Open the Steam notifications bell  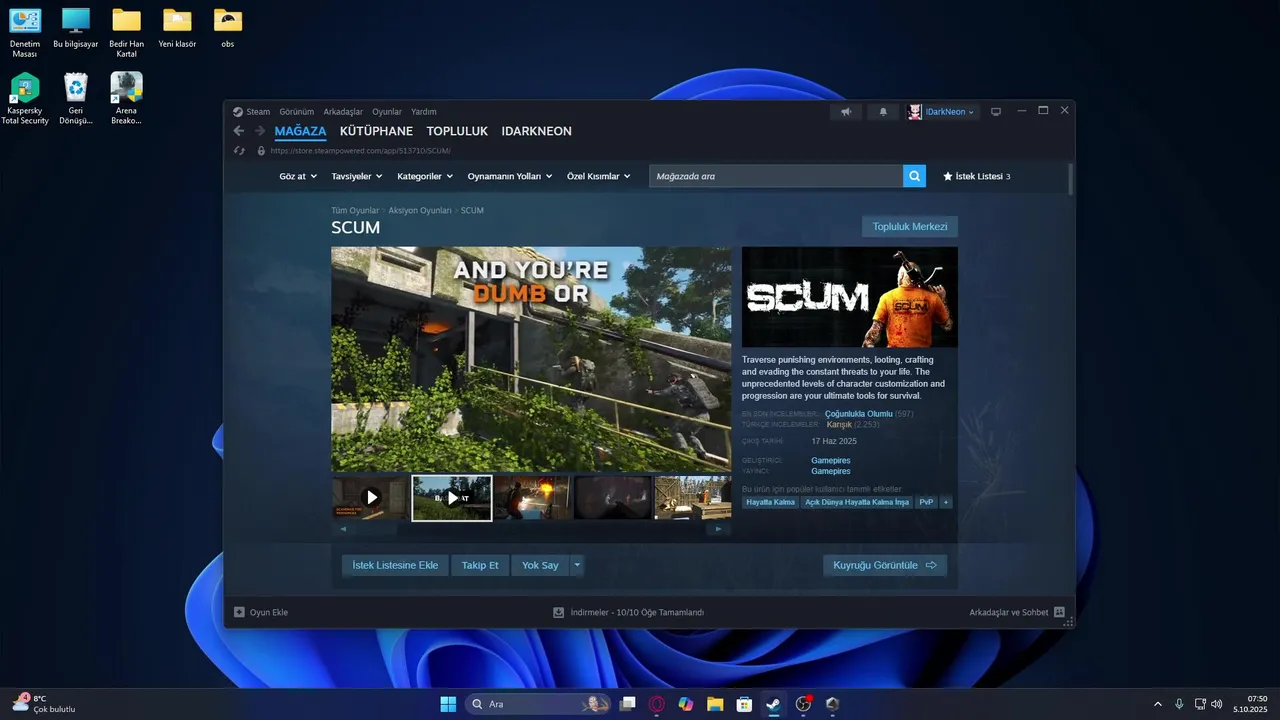coord(883,112)
